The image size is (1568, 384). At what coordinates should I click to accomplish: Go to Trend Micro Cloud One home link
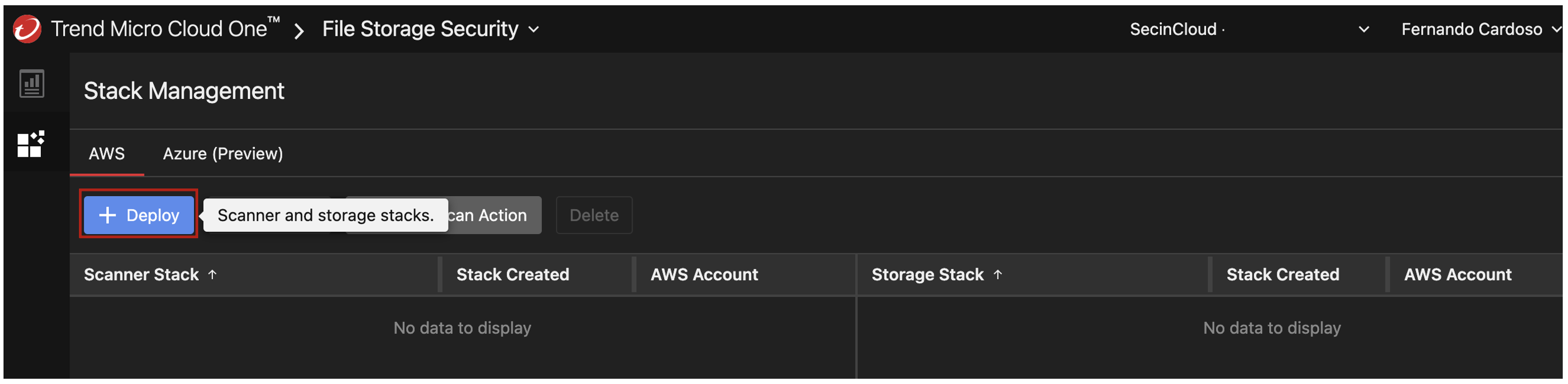(x=158, y=29)
